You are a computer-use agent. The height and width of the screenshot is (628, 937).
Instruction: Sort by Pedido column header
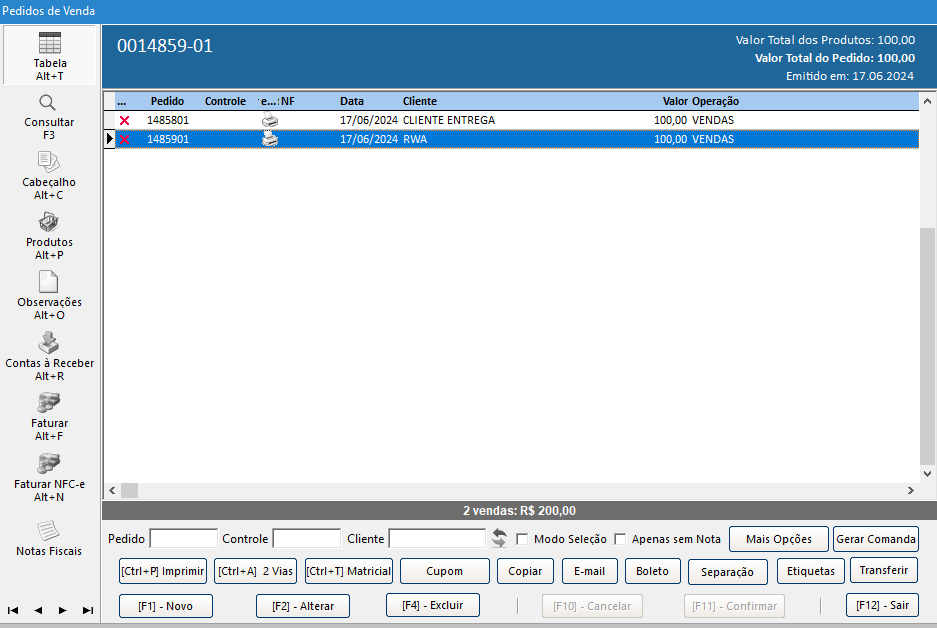click(x=167, y=101)
